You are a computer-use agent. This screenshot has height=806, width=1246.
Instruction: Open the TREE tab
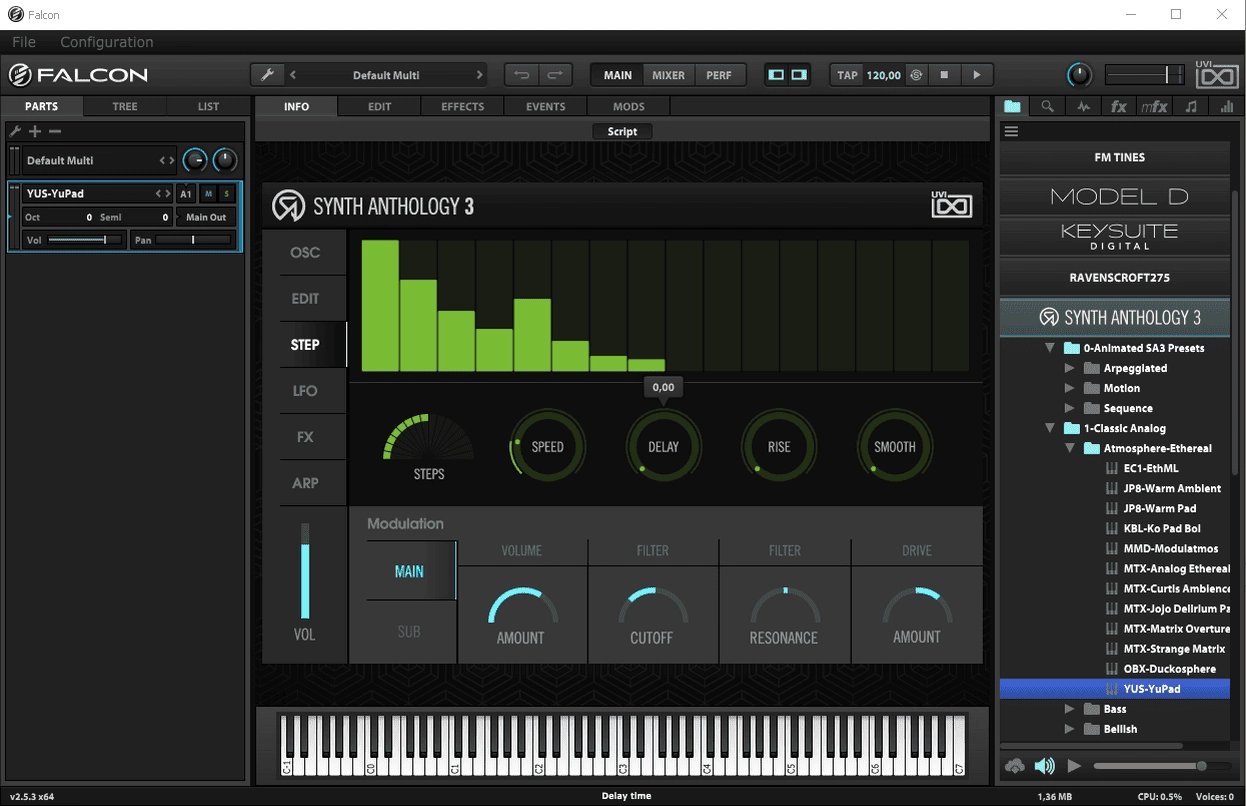click(x=125, y=106)
